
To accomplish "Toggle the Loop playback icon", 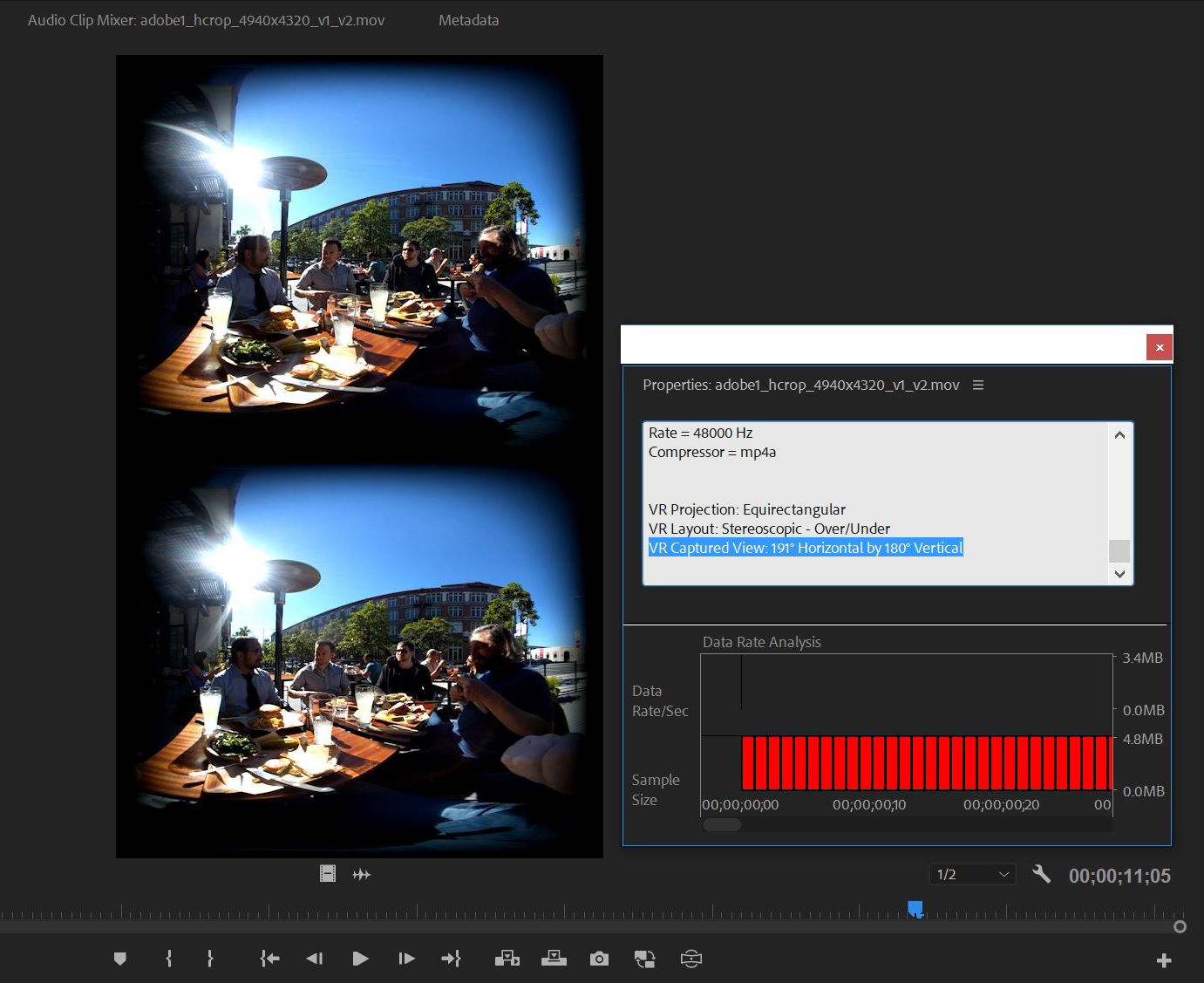I will pos(644,958).
